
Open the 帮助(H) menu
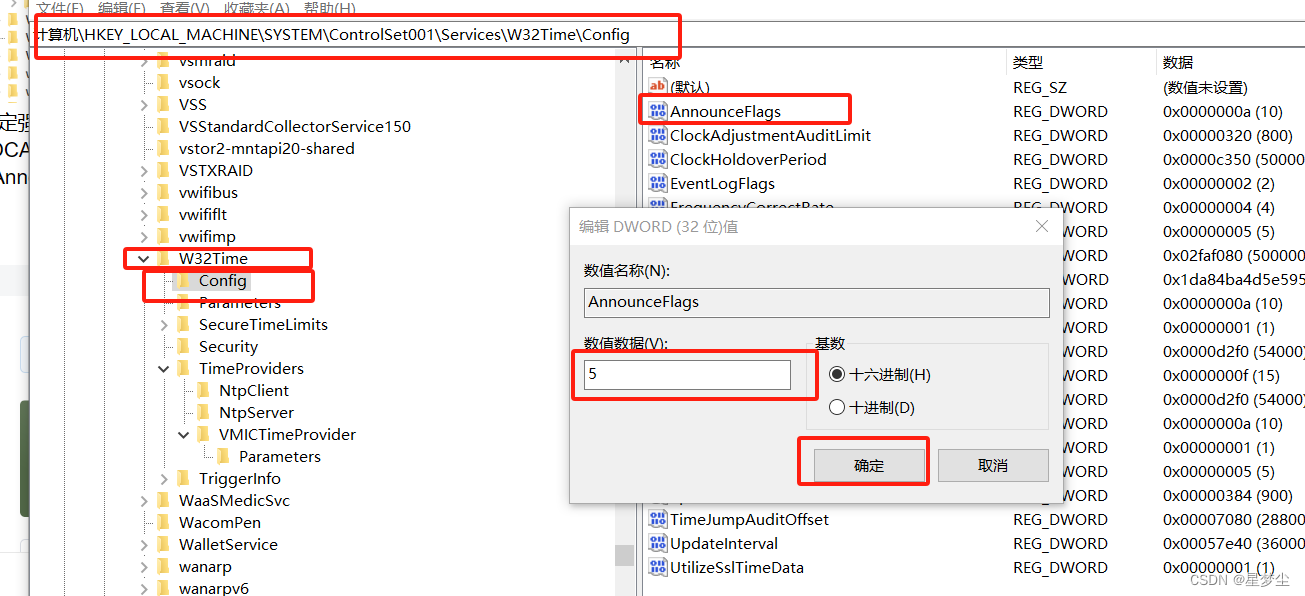point(328,7)
